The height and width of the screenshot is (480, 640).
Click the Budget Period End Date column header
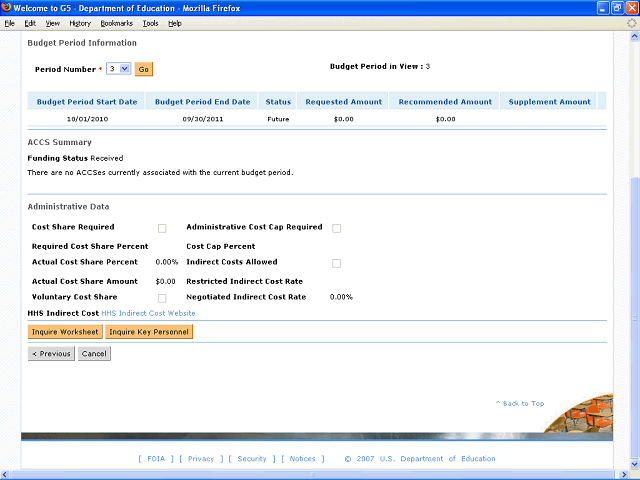tap(202, 102)
